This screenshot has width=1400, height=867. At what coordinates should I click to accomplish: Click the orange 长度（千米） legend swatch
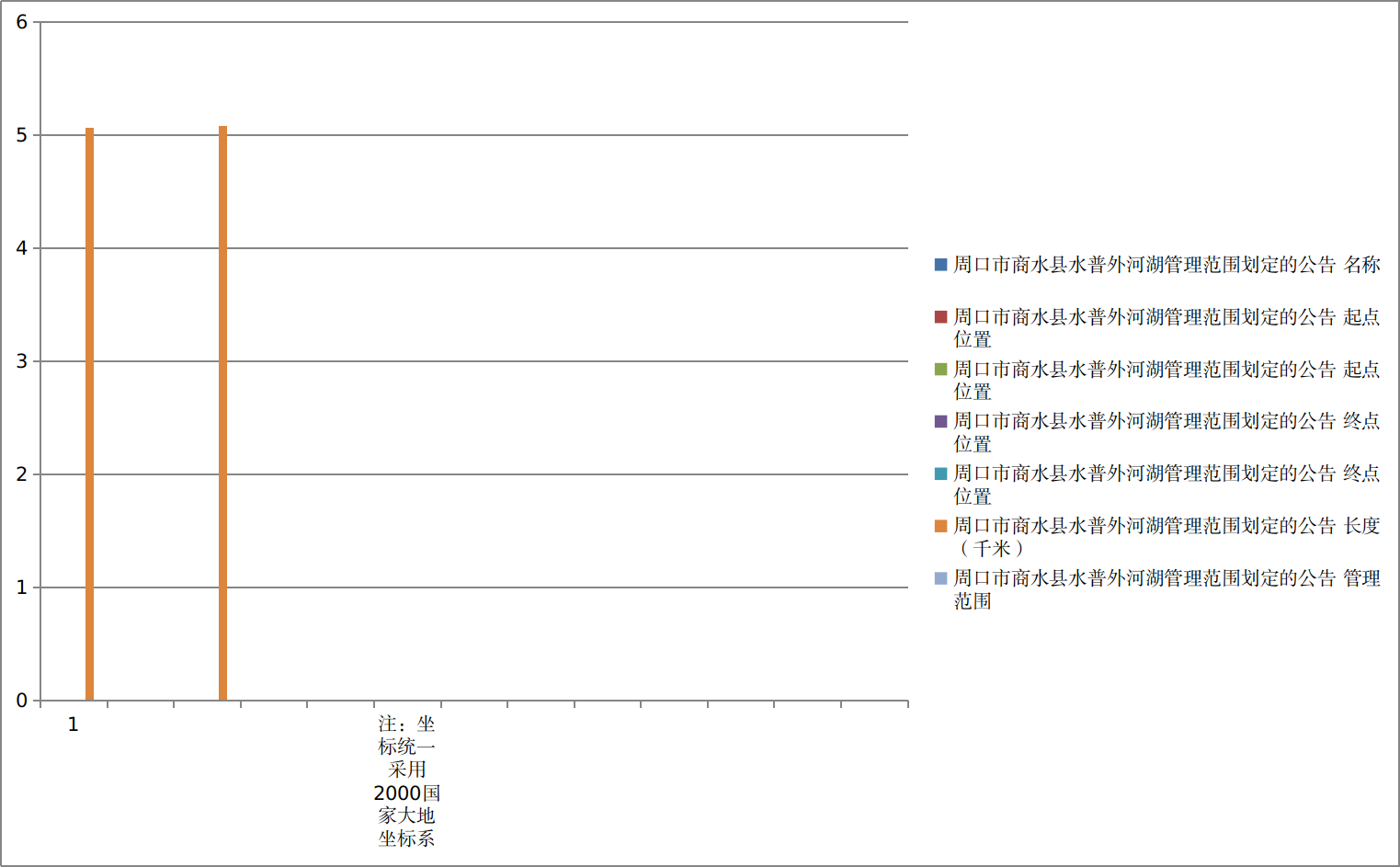pyautogui.click(x=940, y=526)
